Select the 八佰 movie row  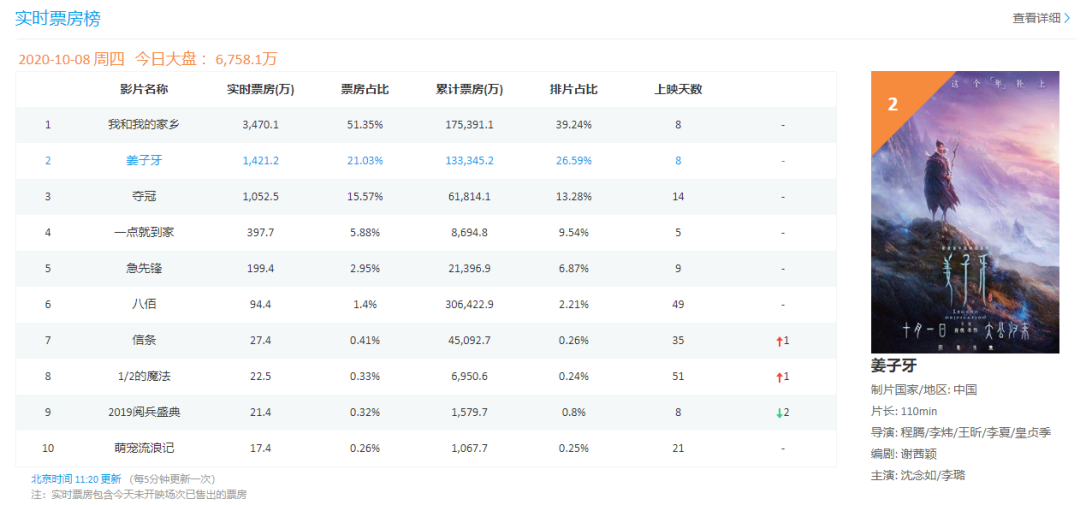tap(144, 304)
